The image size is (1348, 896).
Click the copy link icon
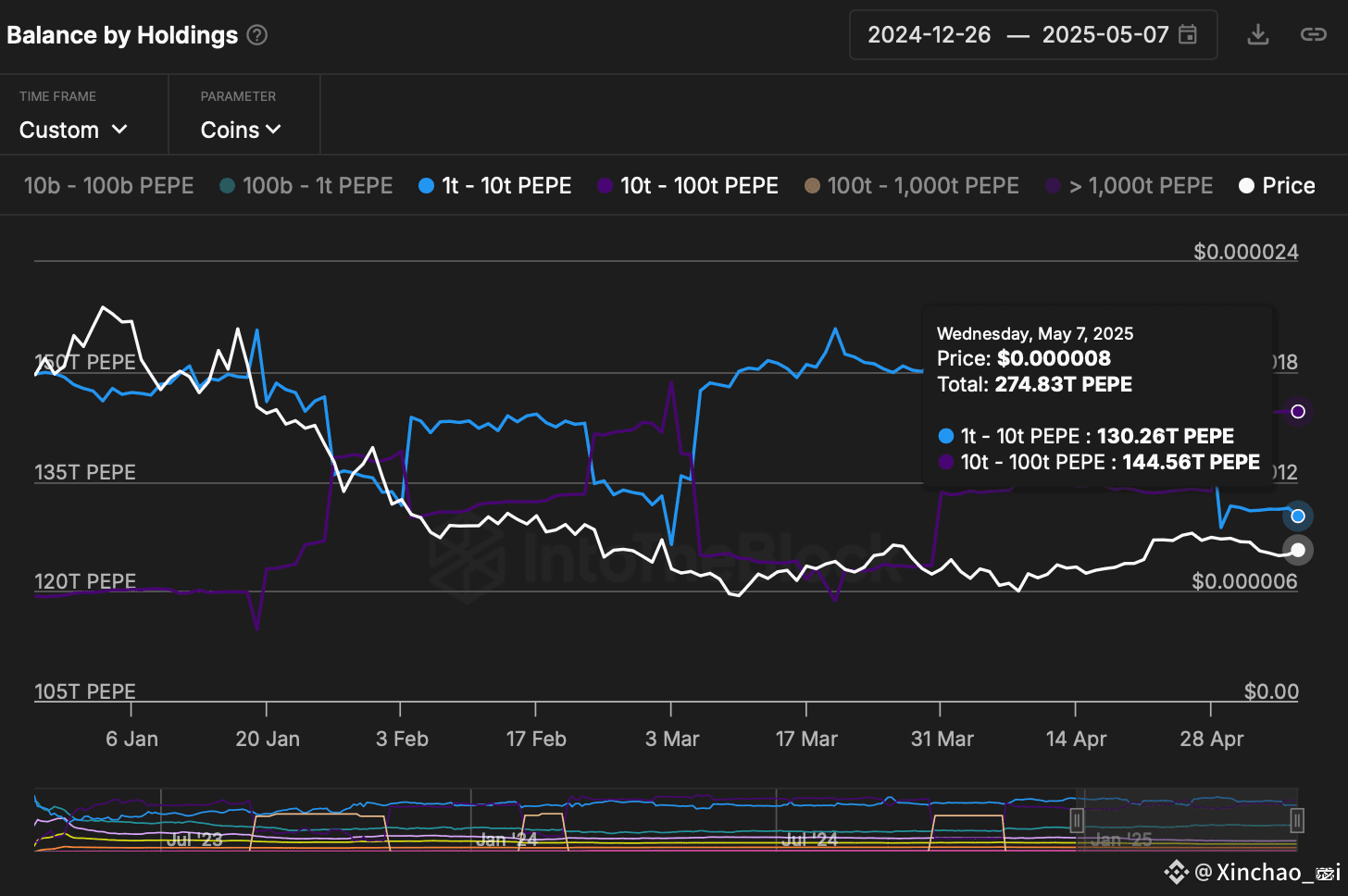tap(1313, 35)
